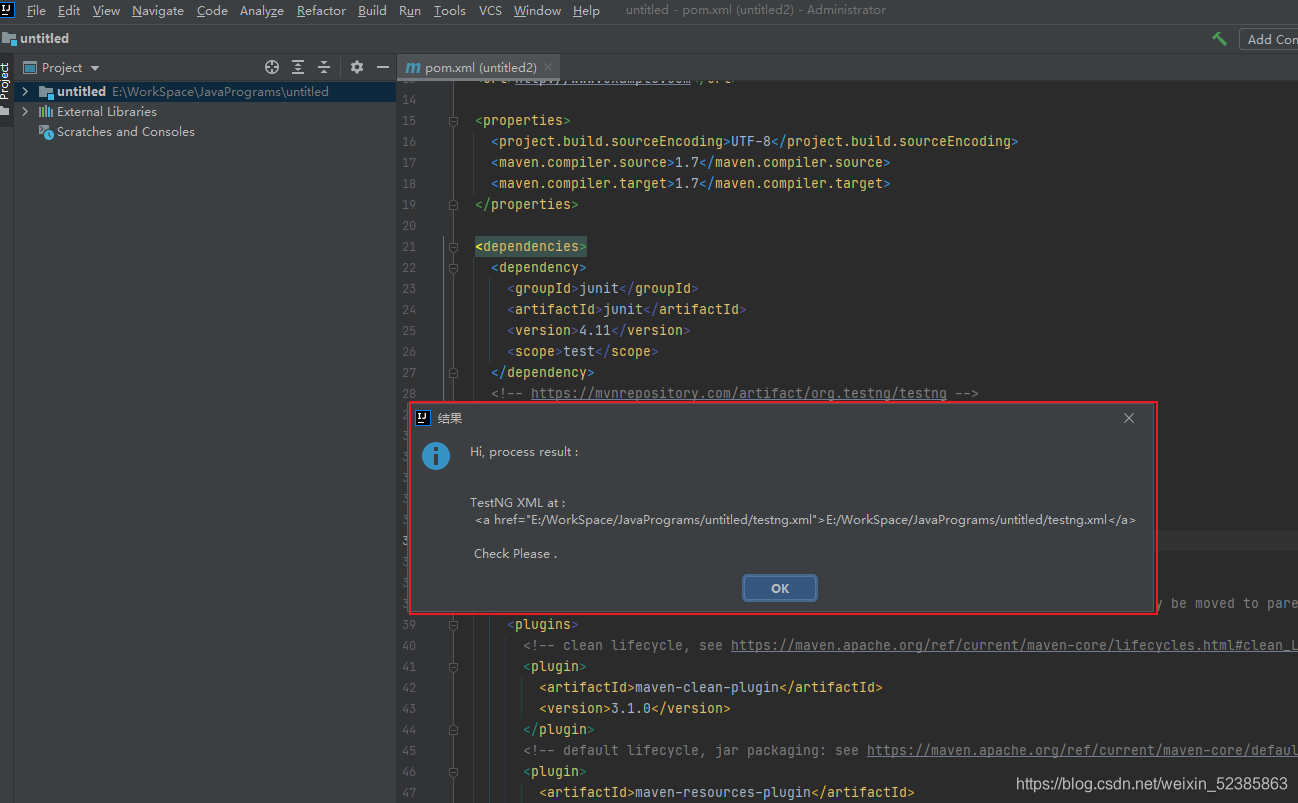Click the closing properties tag line
Image resolution: width=1298 pixels, height=803 pixels.
(527, 204)
